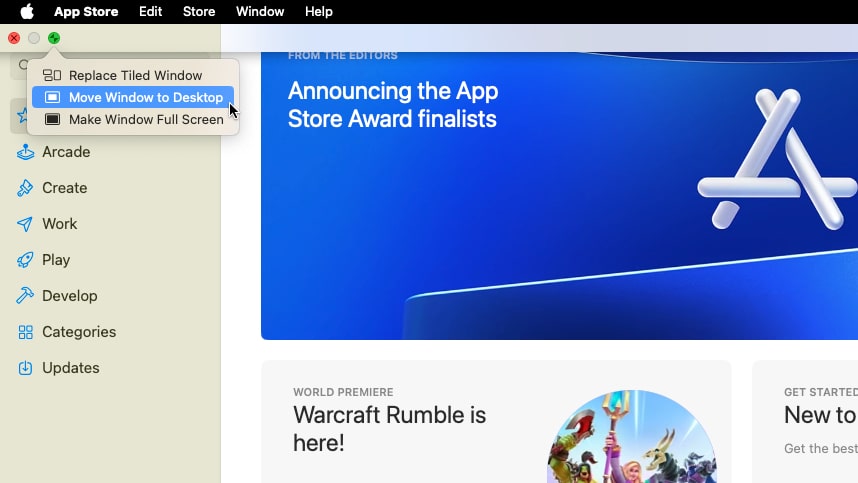Open the Help menu

[x=319, y=11]
